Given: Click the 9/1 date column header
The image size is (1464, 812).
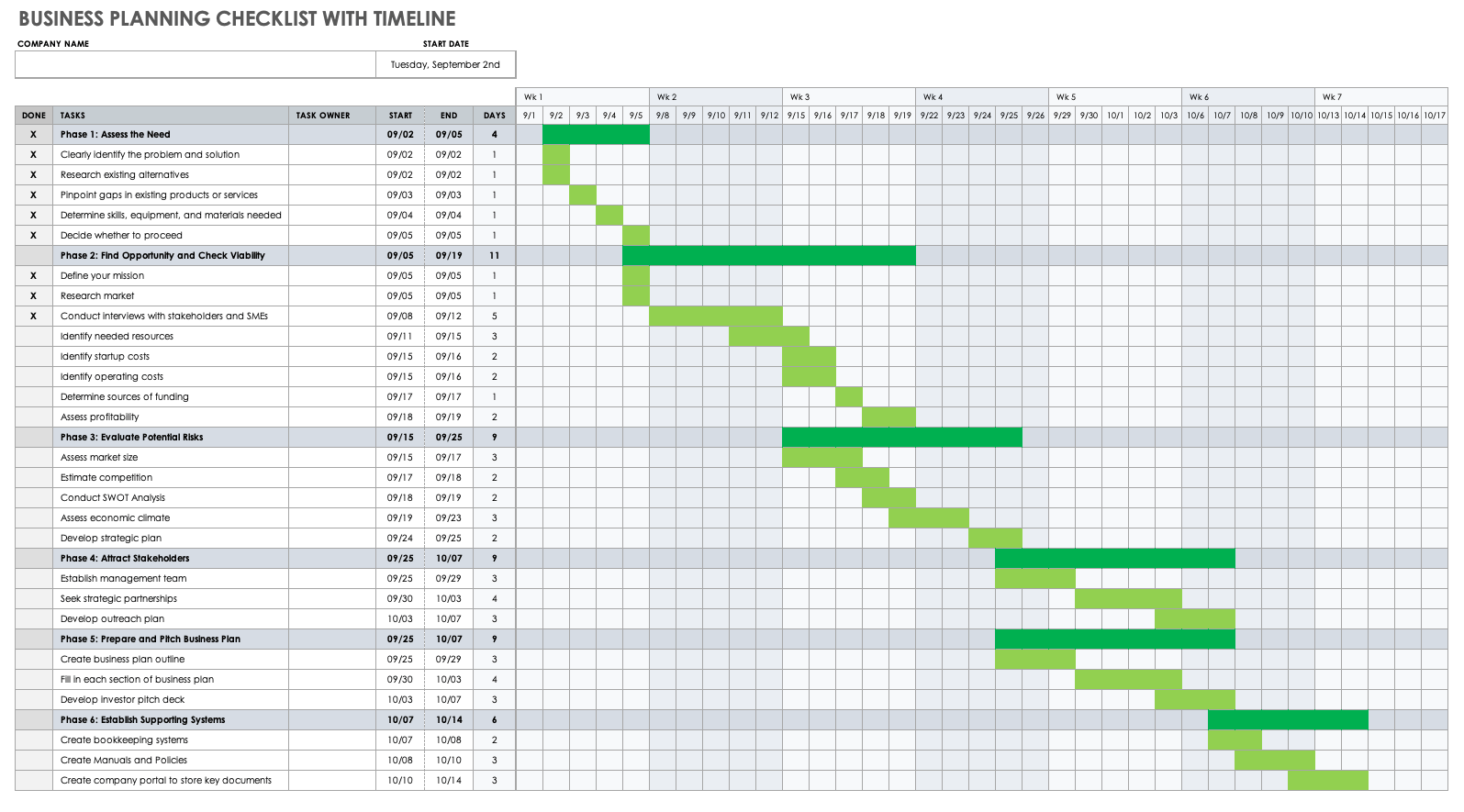Looking at the screenshot, I should point(530,116).
